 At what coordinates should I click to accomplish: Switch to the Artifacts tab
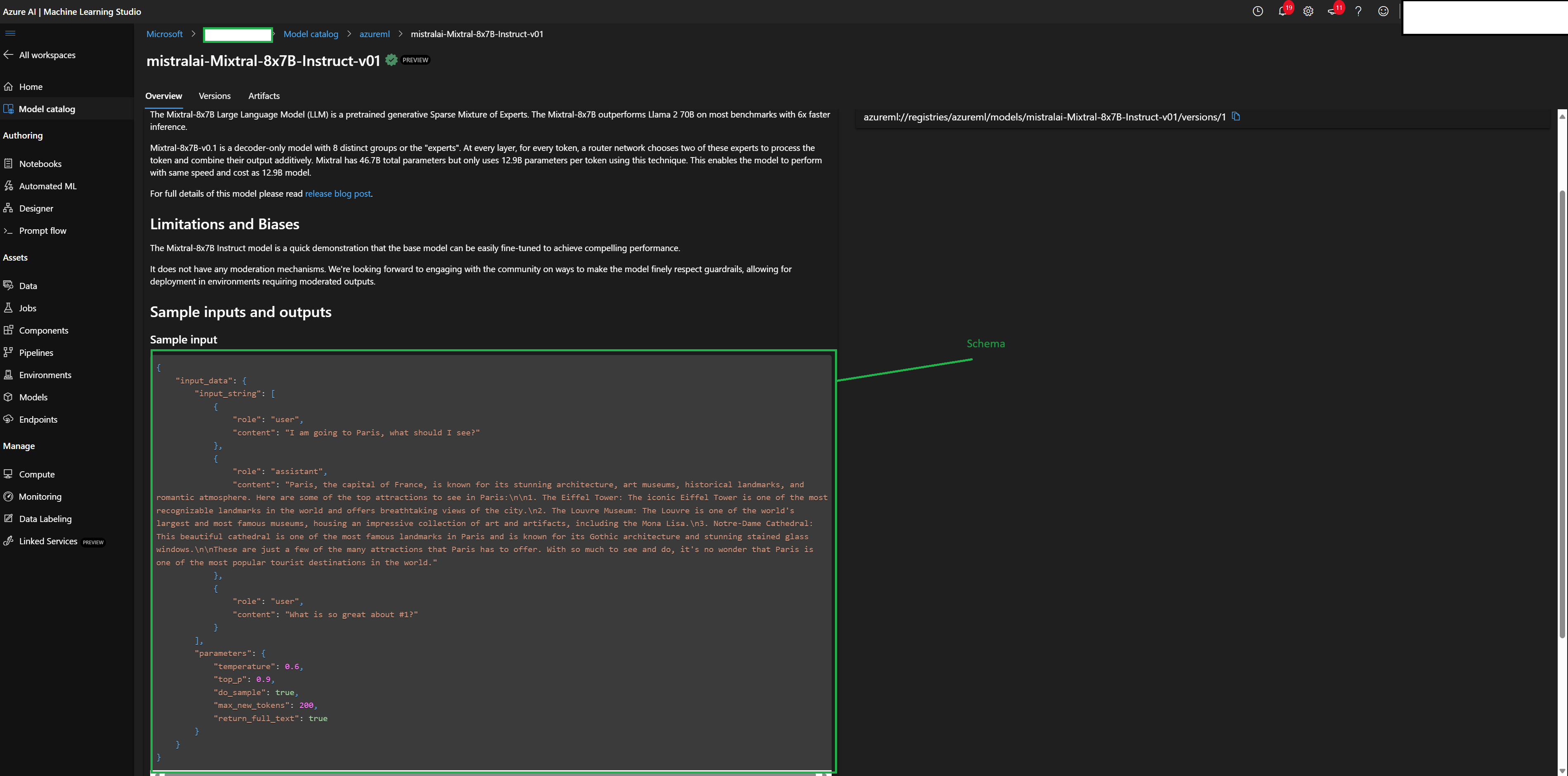click(x=264, y=96)
